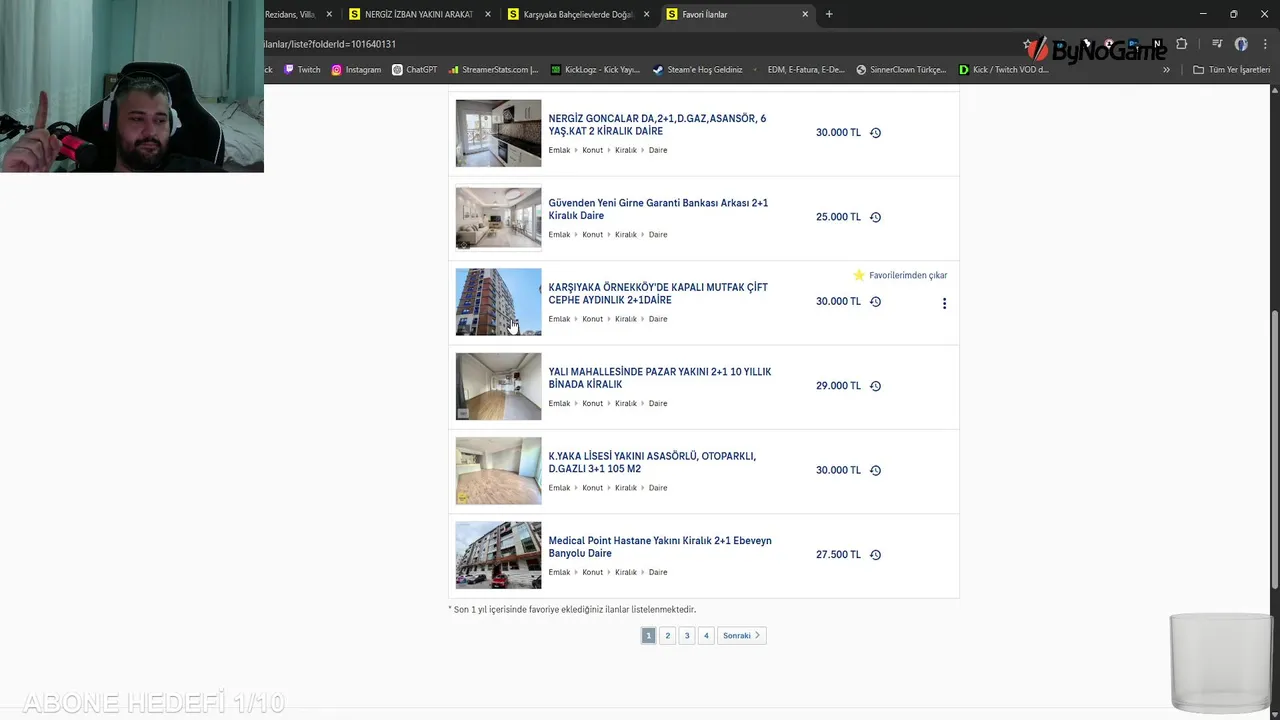Click thumbnail of K.YAKA LİSESİ listing
Viewport: 1280px width, 720px height.
(x=498, y=470)
